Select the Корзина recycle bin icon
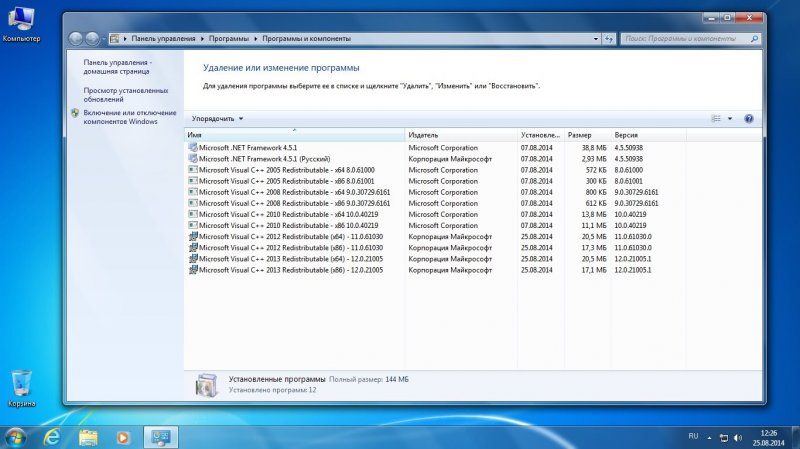The image size is (800, 449). click(21, 389)
